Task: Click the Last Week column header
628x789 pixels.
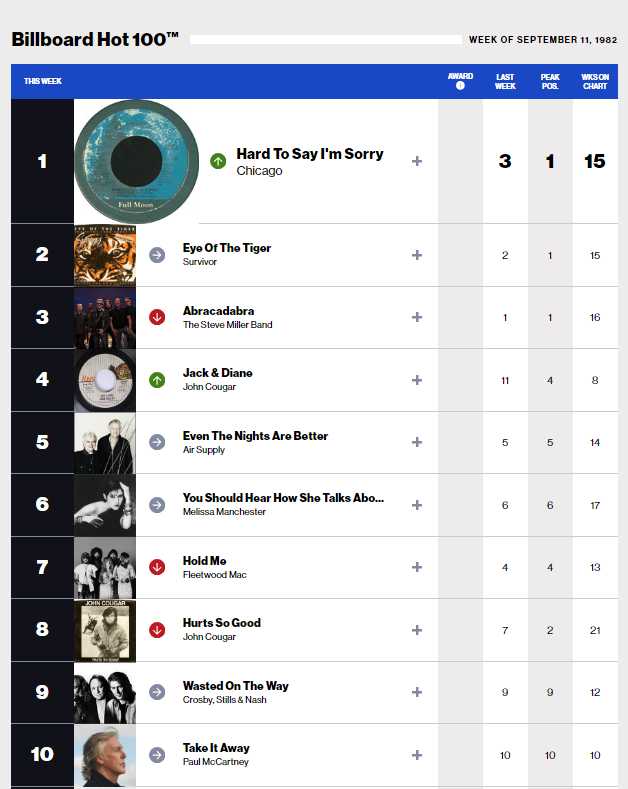Action: (505, 82)
